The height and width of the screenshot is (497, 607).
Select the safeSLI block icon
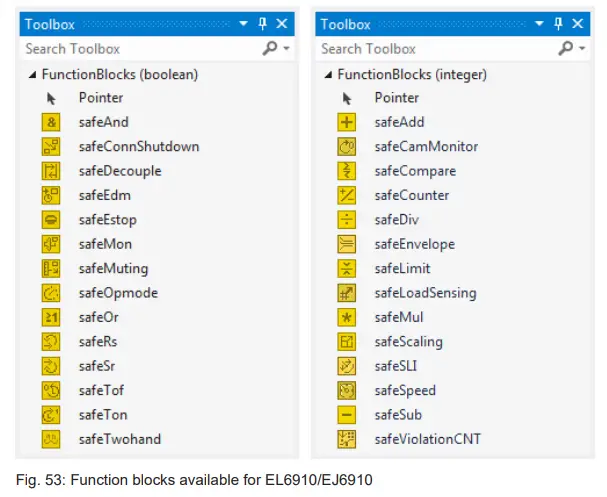(346, 366)
